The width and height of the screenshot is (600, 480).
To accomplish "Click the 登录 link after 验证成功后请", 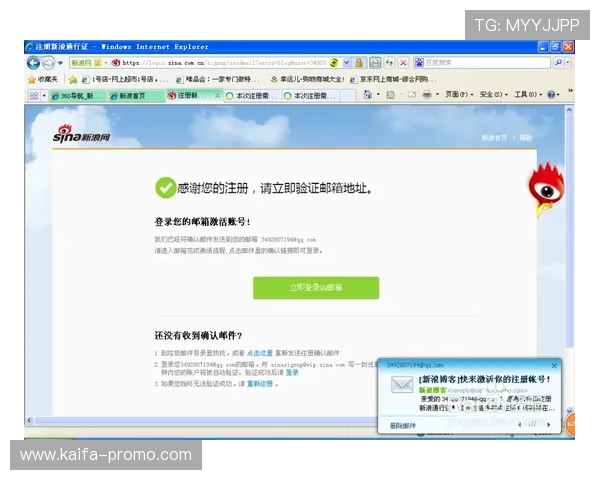I will point(292,372).
